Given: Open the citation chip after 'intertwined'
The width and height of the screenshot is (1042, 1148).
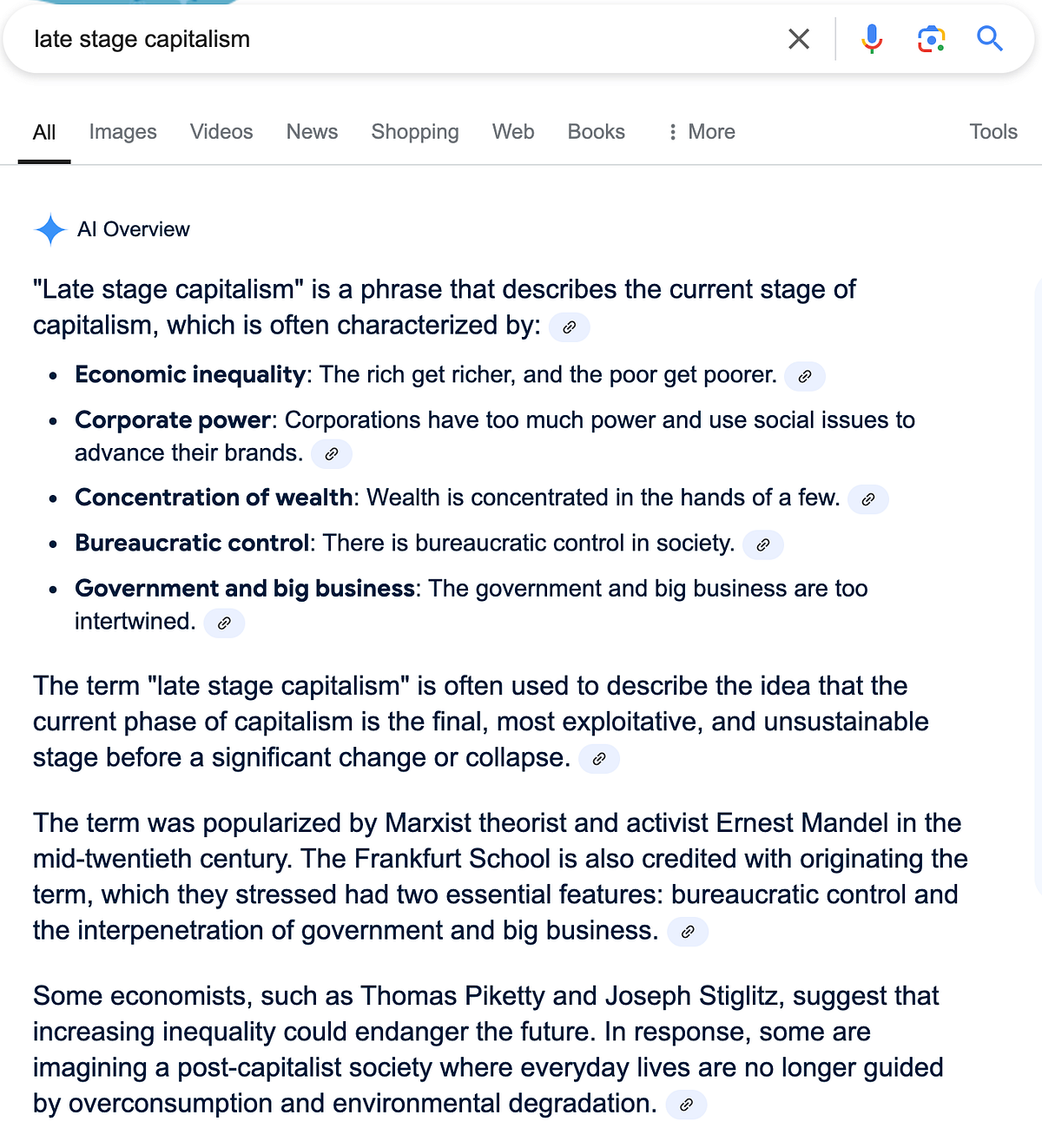Looking at the screenshot, I should [x=223, y=623].
